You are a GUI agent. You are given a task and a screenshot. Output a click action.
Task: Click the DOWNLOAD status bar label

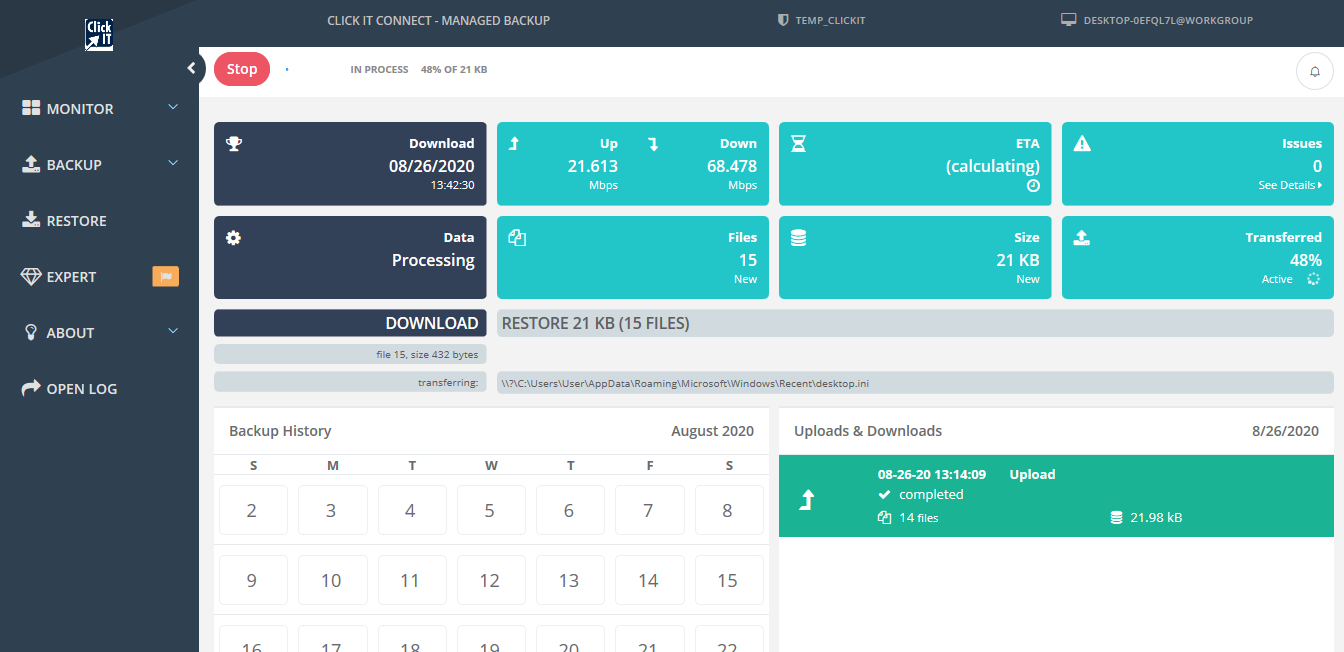350,323
